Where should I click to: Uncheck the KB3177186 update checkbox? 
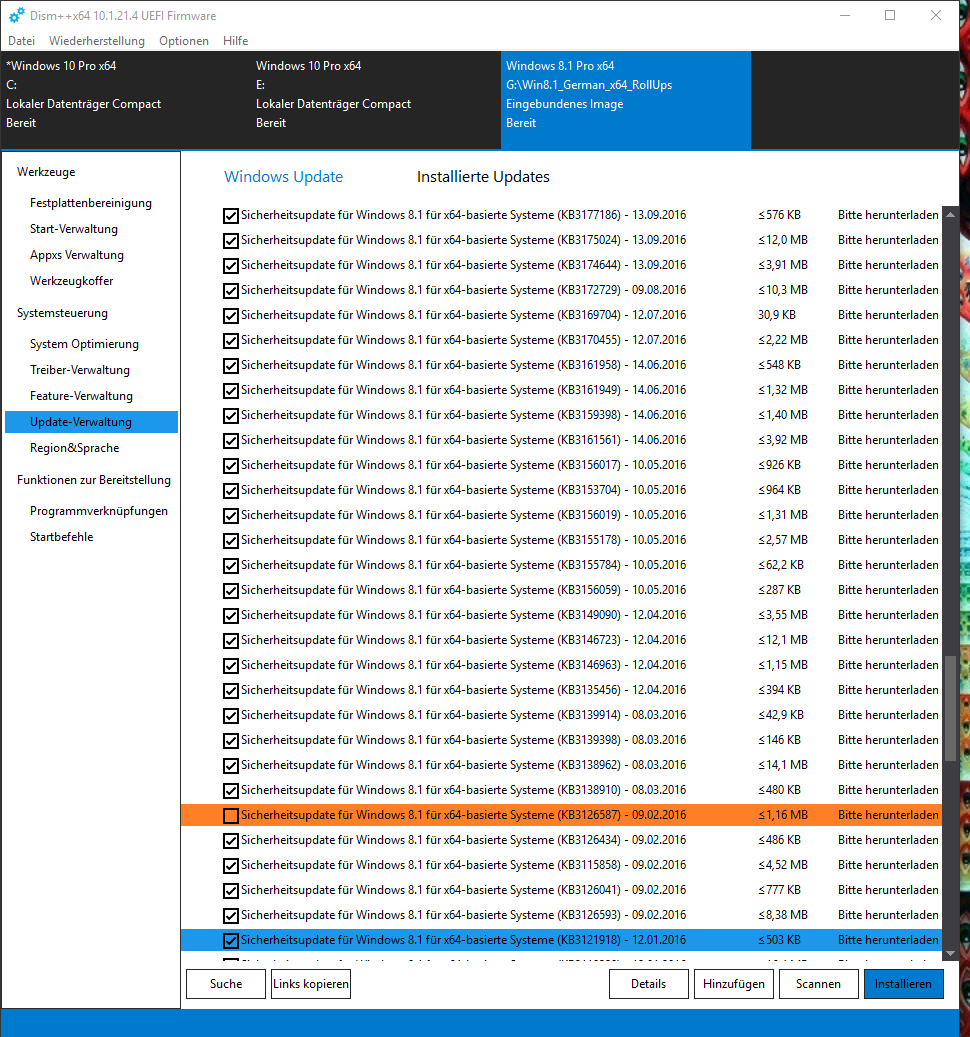coord(231,216)
